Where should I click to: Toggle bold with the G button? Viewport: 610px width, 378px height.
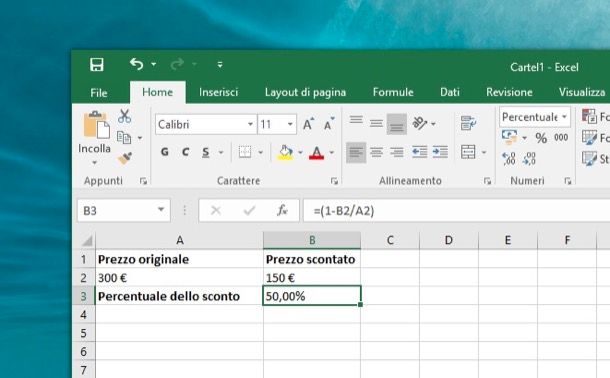point(165,152)
